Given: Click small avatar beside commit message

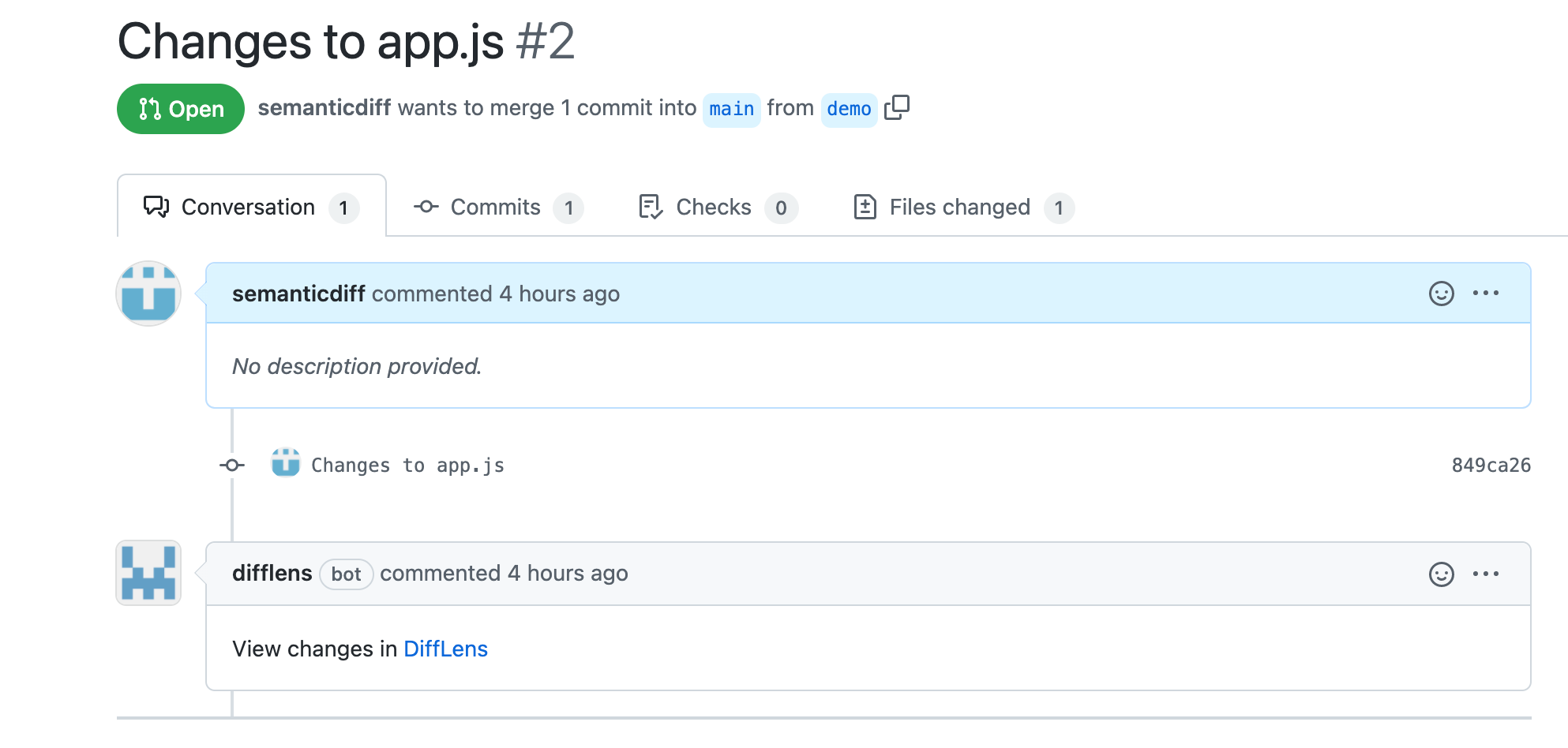Looking at the screenshot, I should 286,463.
